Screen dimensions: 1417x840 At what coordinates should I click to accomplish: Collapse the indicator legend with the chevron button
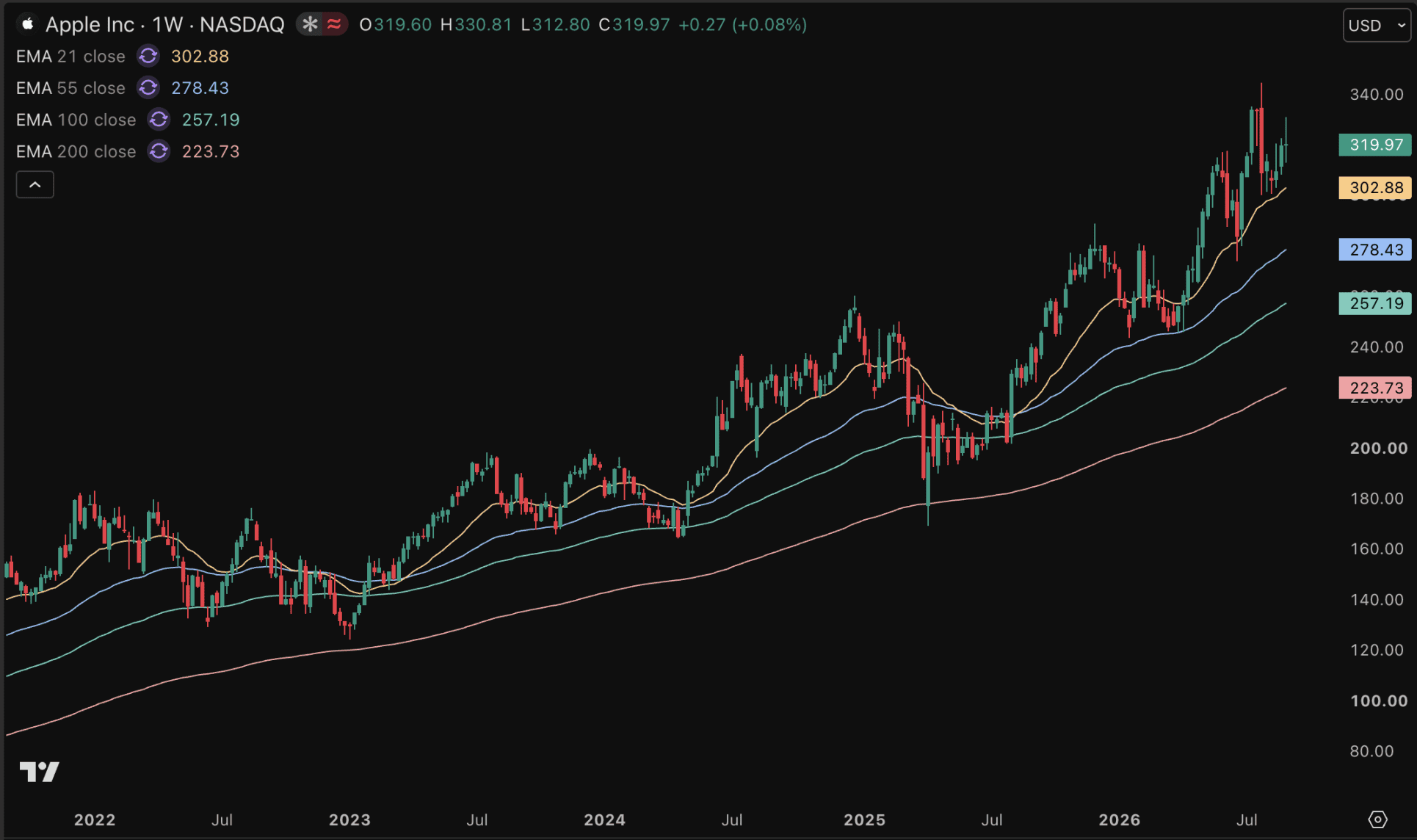(35, 184)
